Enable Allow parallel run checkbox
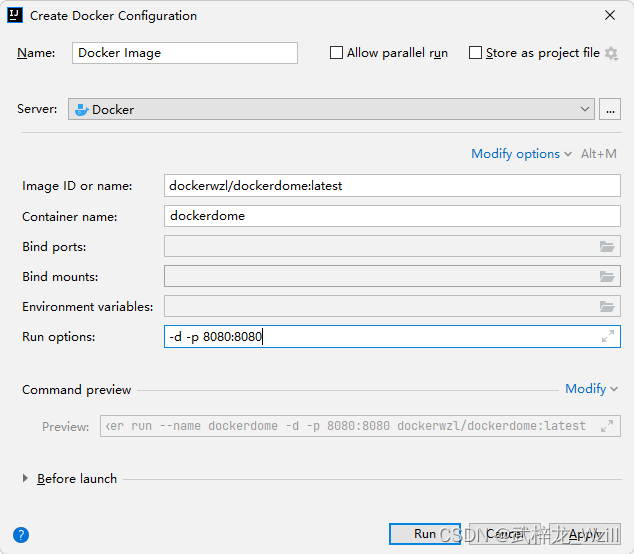634x554 pixels. 336,53
